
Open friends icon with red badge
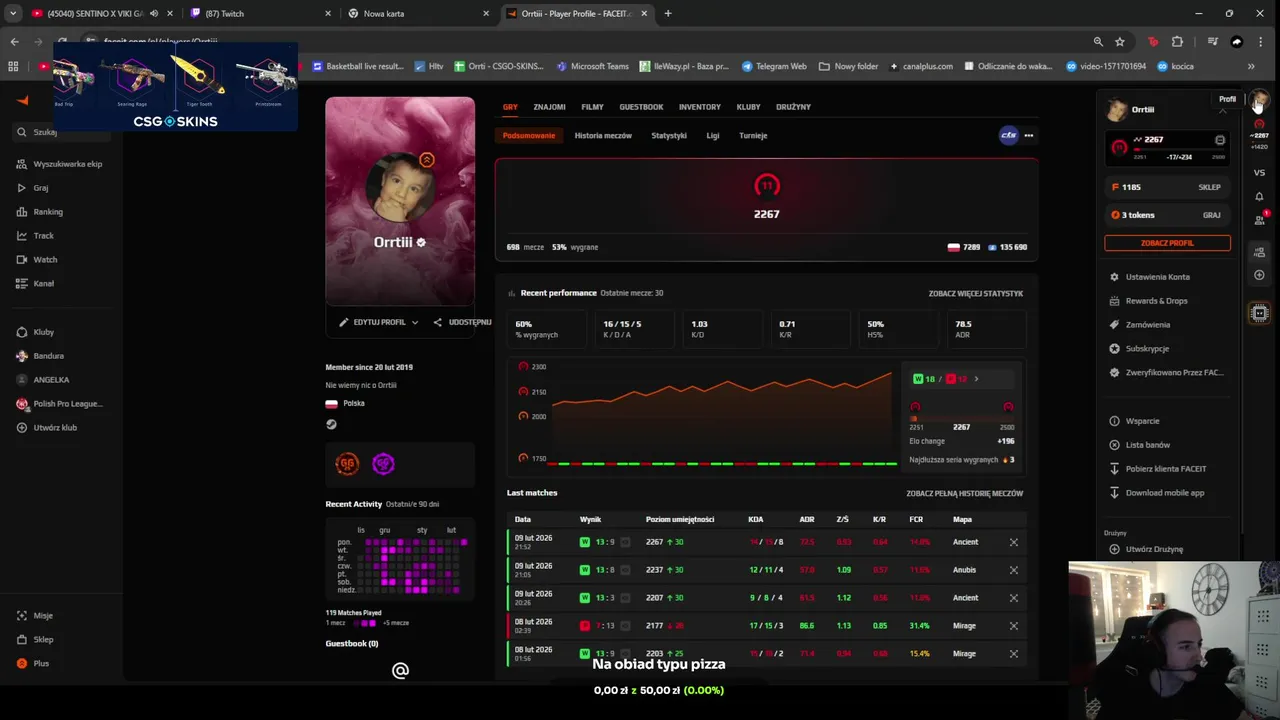tap(1260, 219)
